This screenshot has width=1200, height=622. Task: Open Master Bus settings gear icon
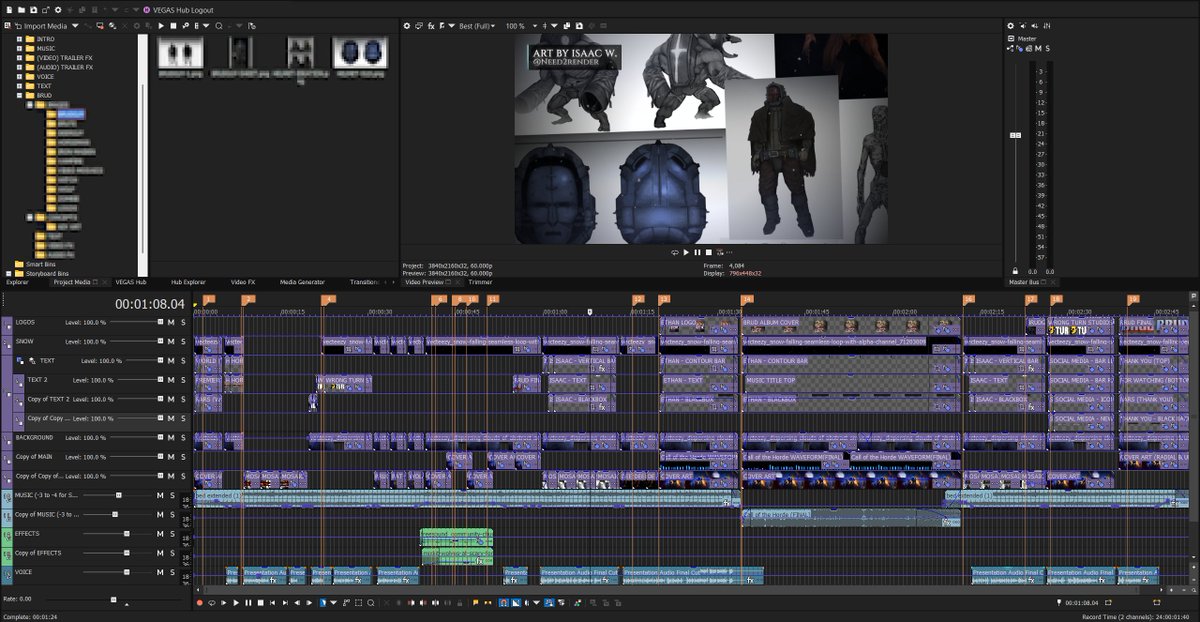pos(1010,26)
